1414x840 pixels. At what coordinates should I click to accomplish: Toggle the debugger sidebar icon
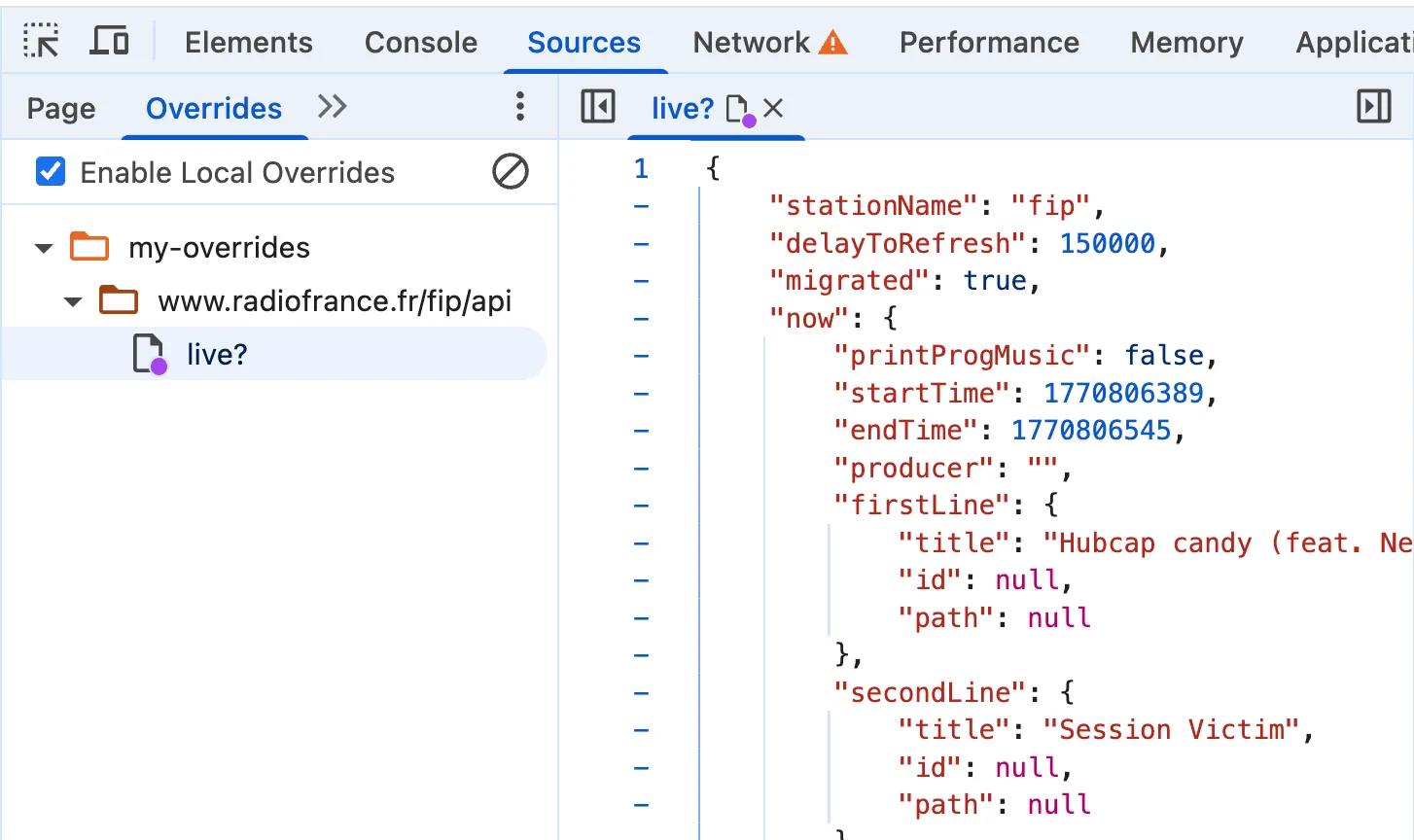(1374, 106)
